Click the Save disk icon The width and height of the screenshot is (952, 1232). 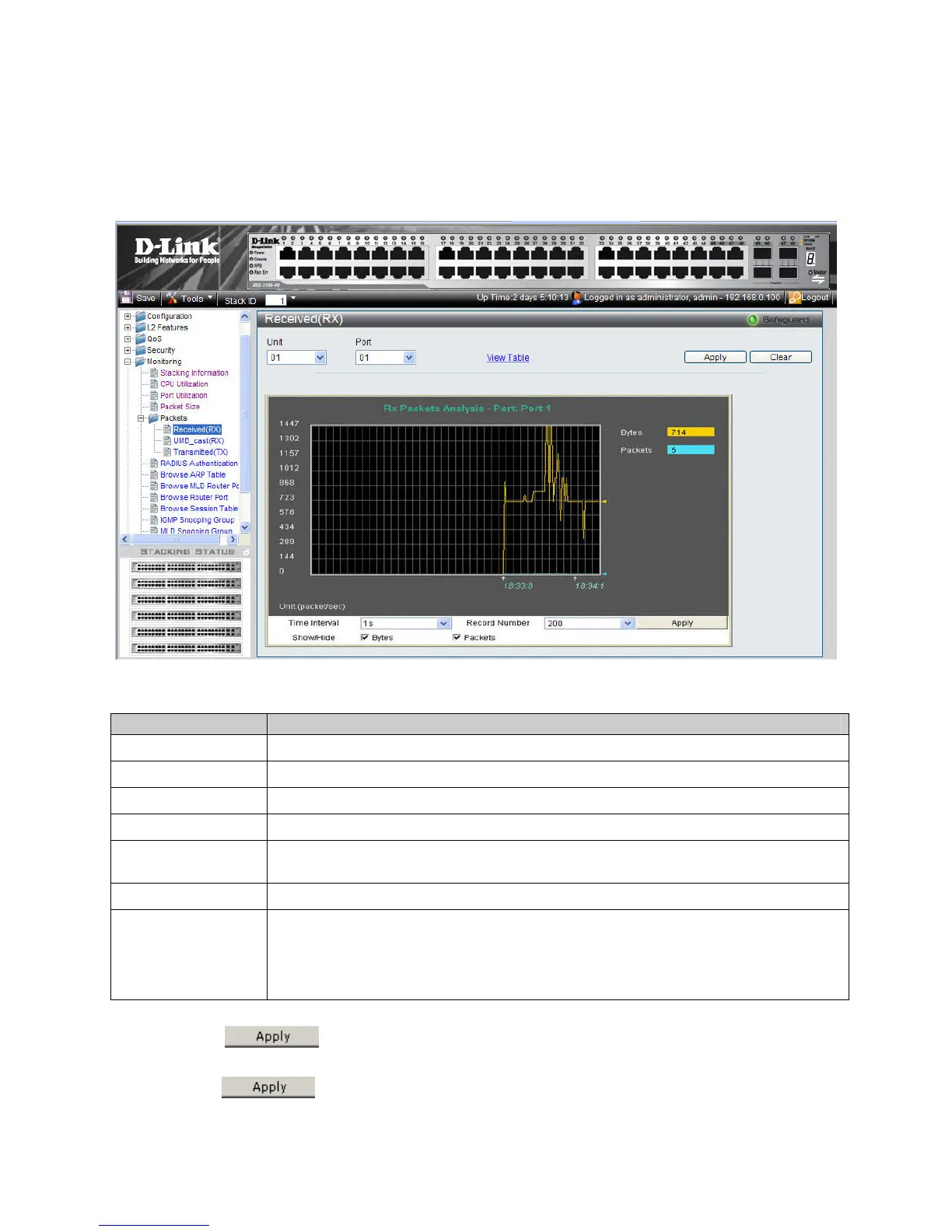coord(126,298)
